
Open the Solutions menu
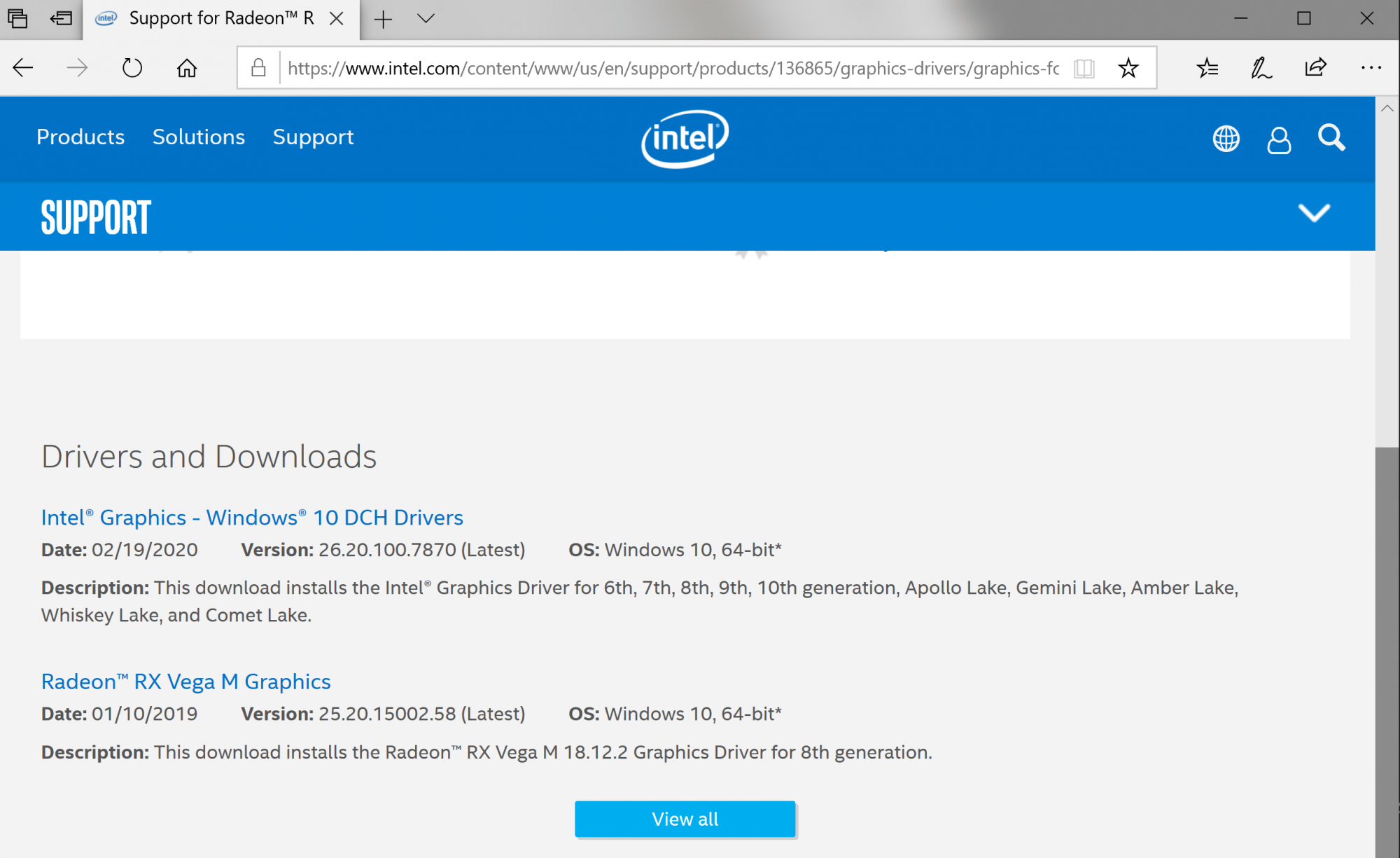click(x=199, y=137)
